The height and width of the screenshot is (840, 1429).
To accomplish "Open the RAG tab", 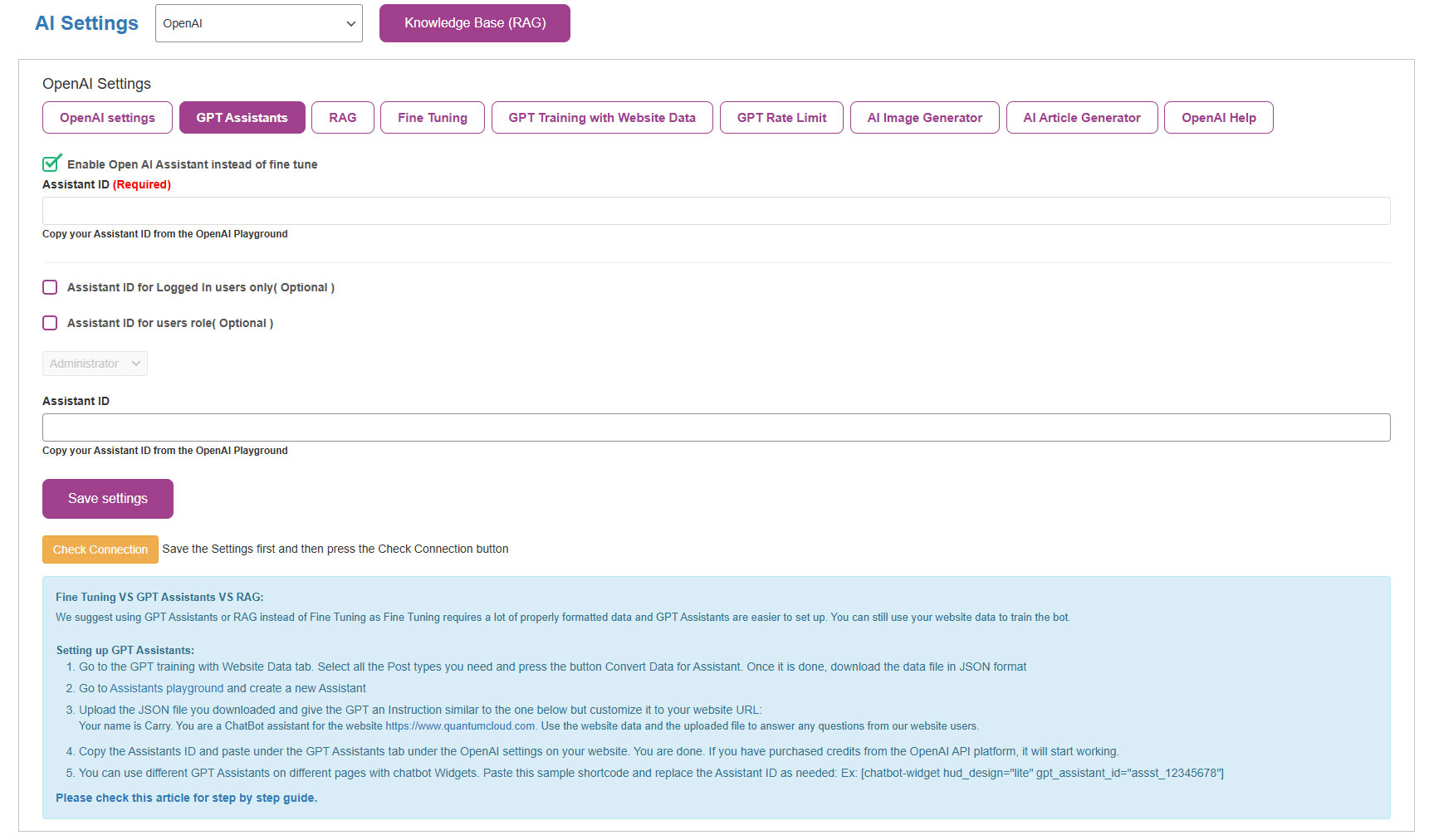I will tap(342, 118).
